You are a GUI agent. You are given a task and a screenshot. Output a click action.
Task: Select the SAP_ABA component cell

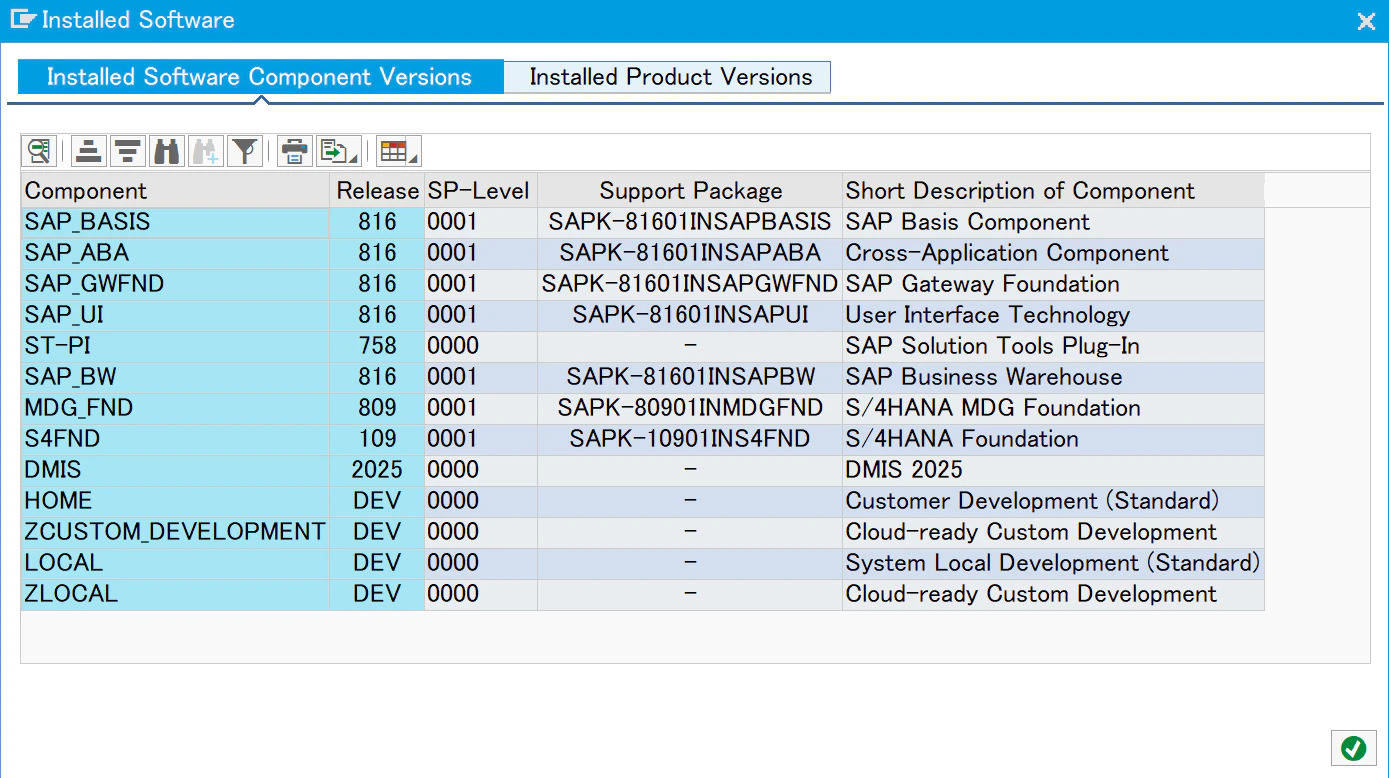click(x=176, y=253)
